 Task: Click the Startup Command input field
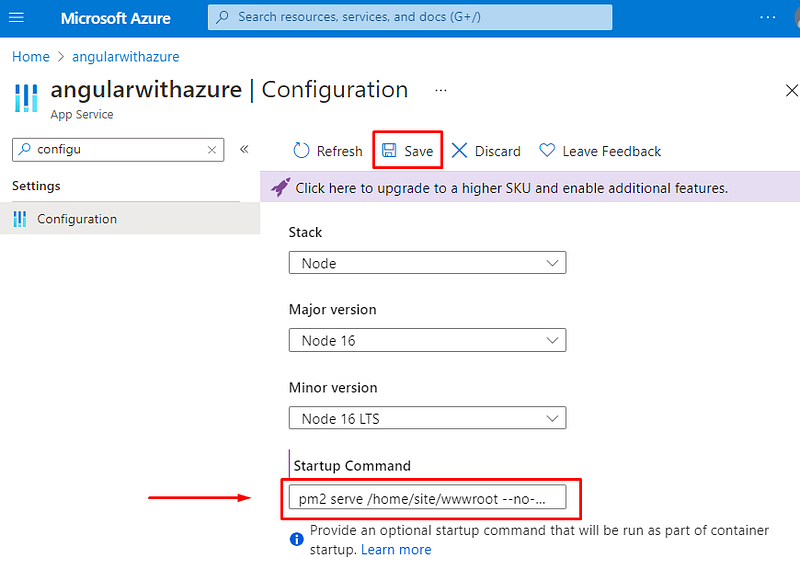(428, 498)
